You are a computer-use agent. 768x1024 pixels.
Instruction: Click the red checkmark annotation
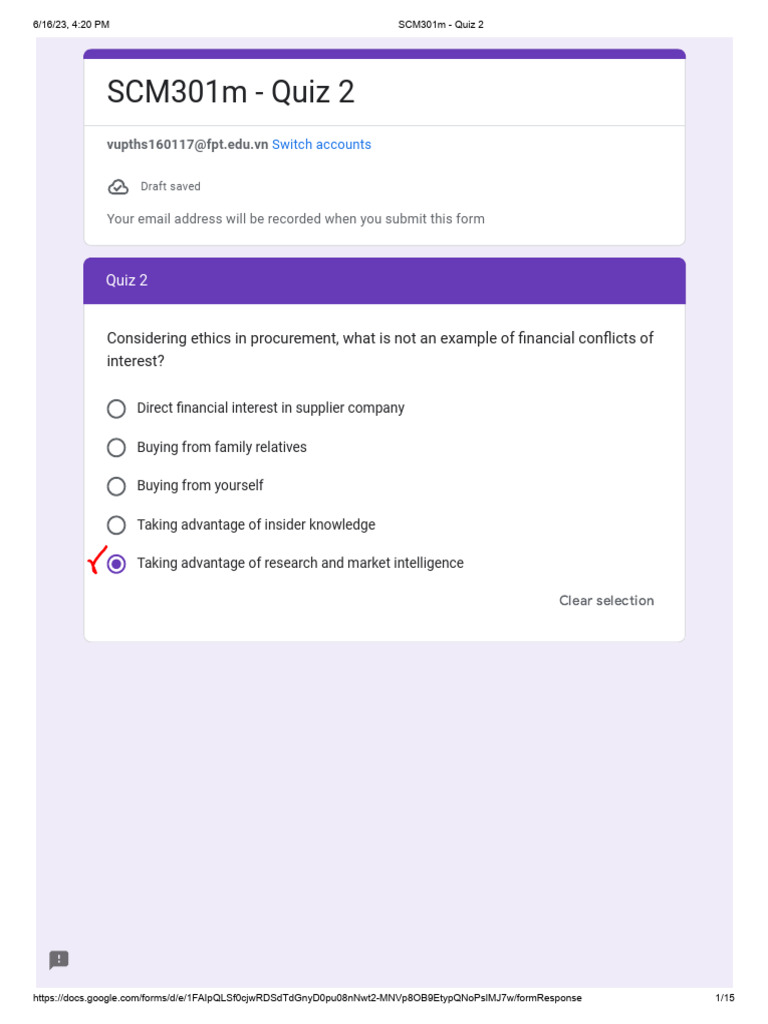[x=95, y=560]
